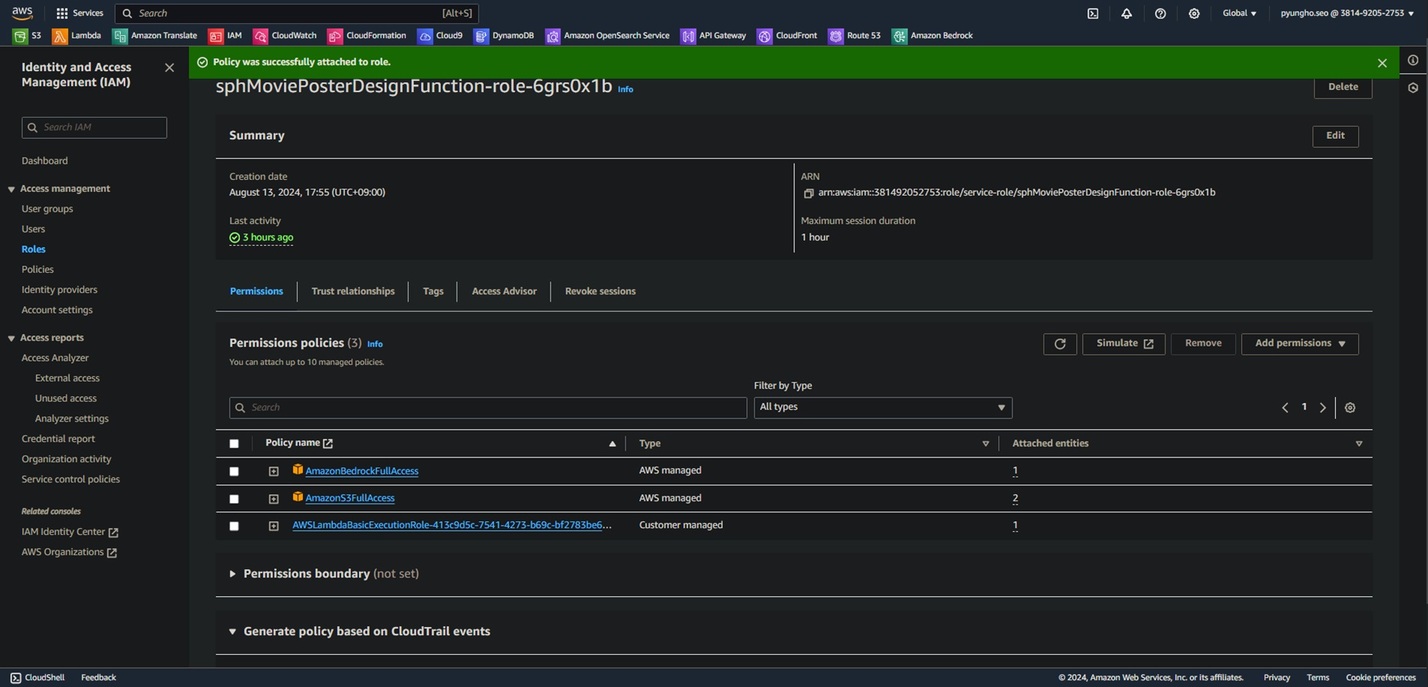
Task: Expand the AmazonS3FullAccess policy details
Action: (273, 499)
